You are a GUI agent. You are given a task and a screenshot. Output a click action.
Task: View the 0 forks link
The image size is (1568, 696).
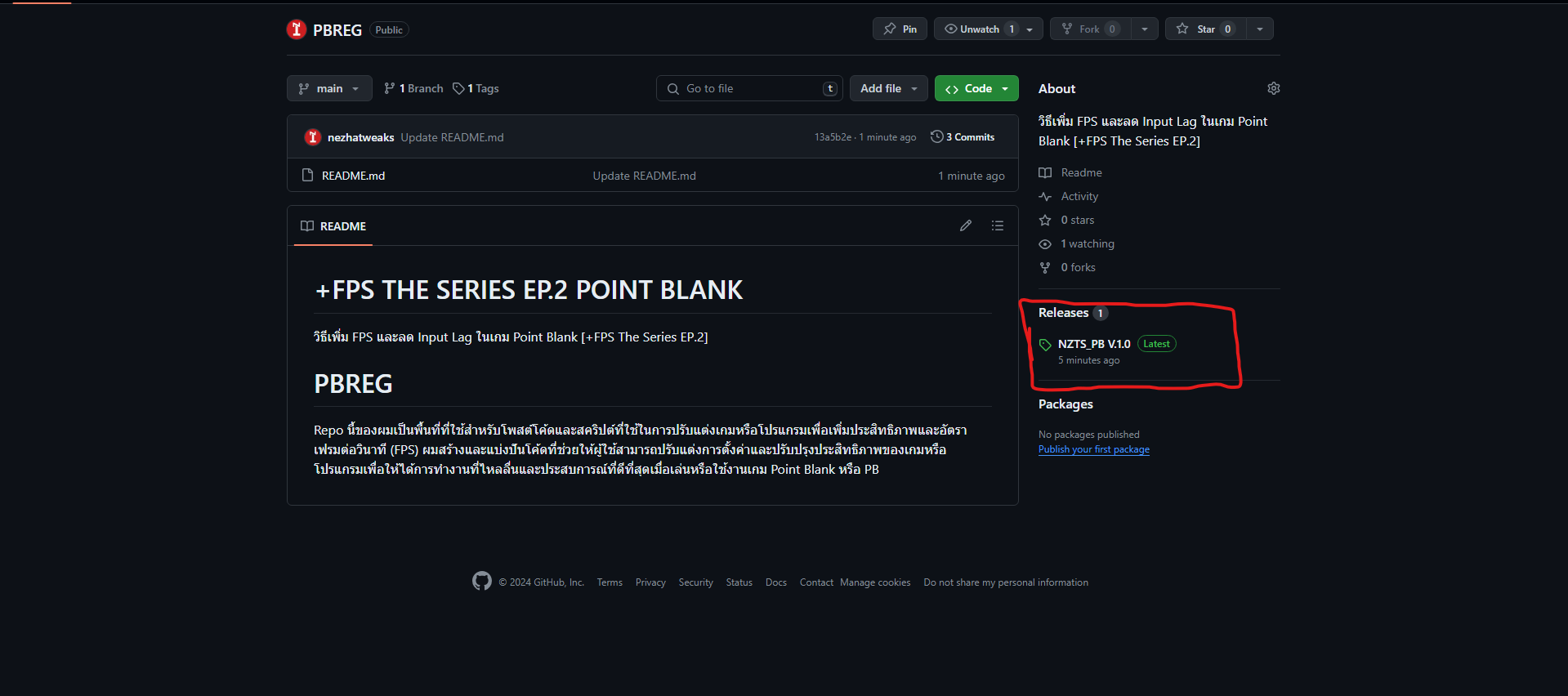(1067, 267)
